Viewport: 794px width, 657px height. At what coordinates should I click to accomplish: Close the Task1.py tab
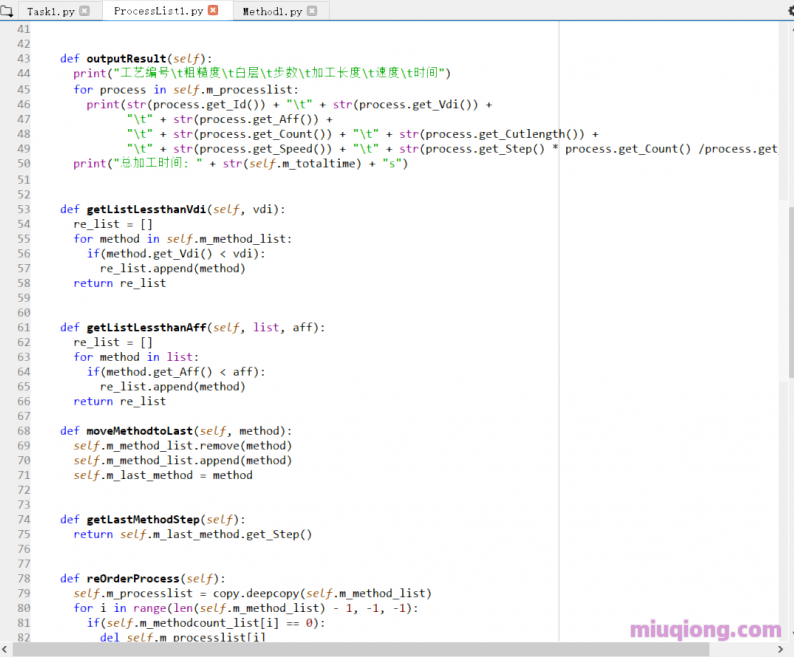tap(84, 11)
